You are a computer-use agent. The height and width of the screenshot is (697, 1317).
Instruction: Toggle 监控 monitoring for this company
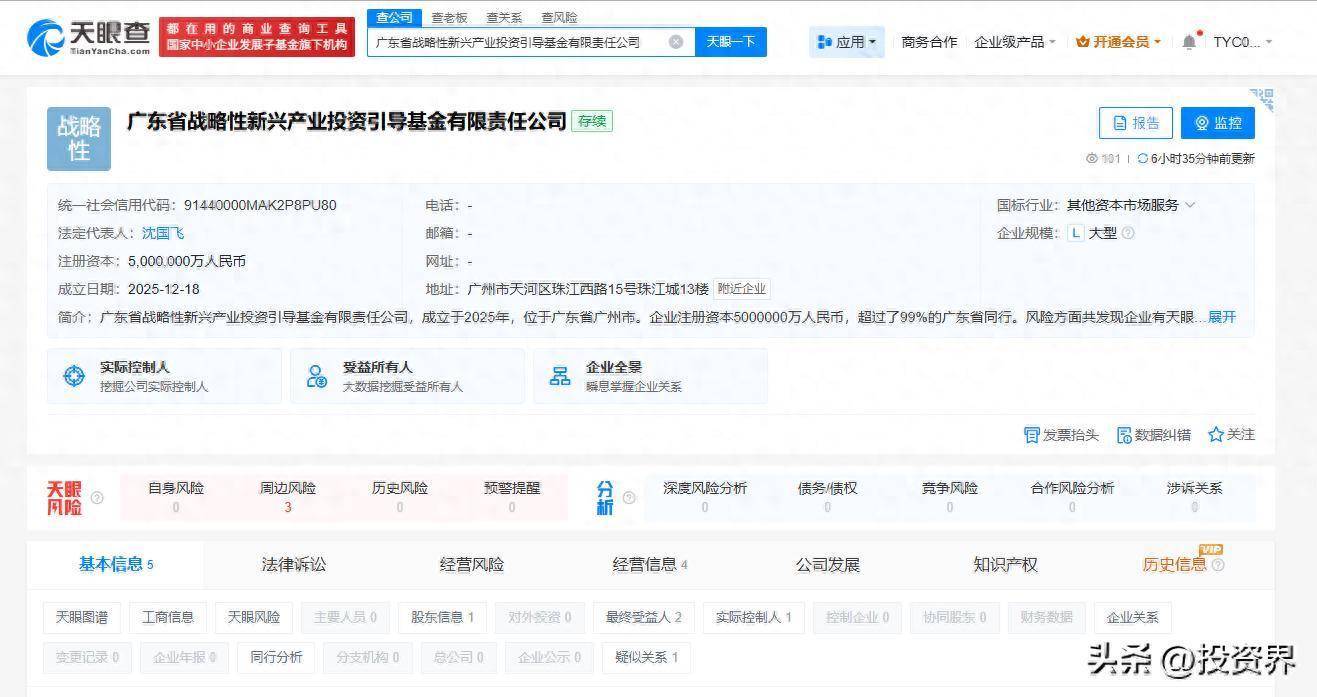(1217, 123)
